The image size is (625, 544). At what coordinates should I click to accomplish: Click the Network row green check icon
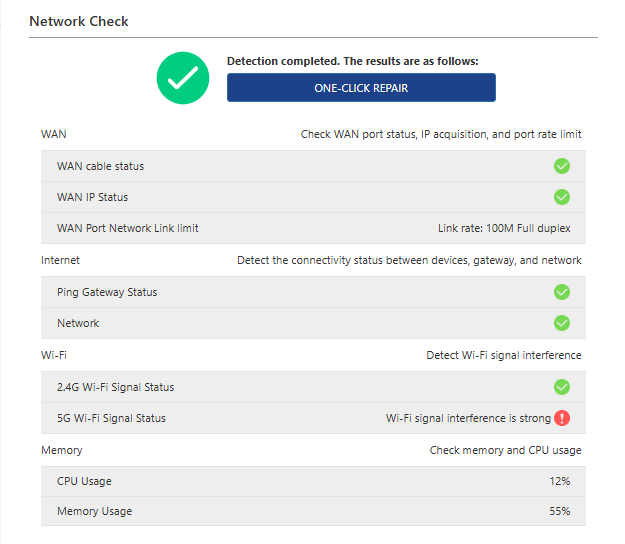coord(562,323)
